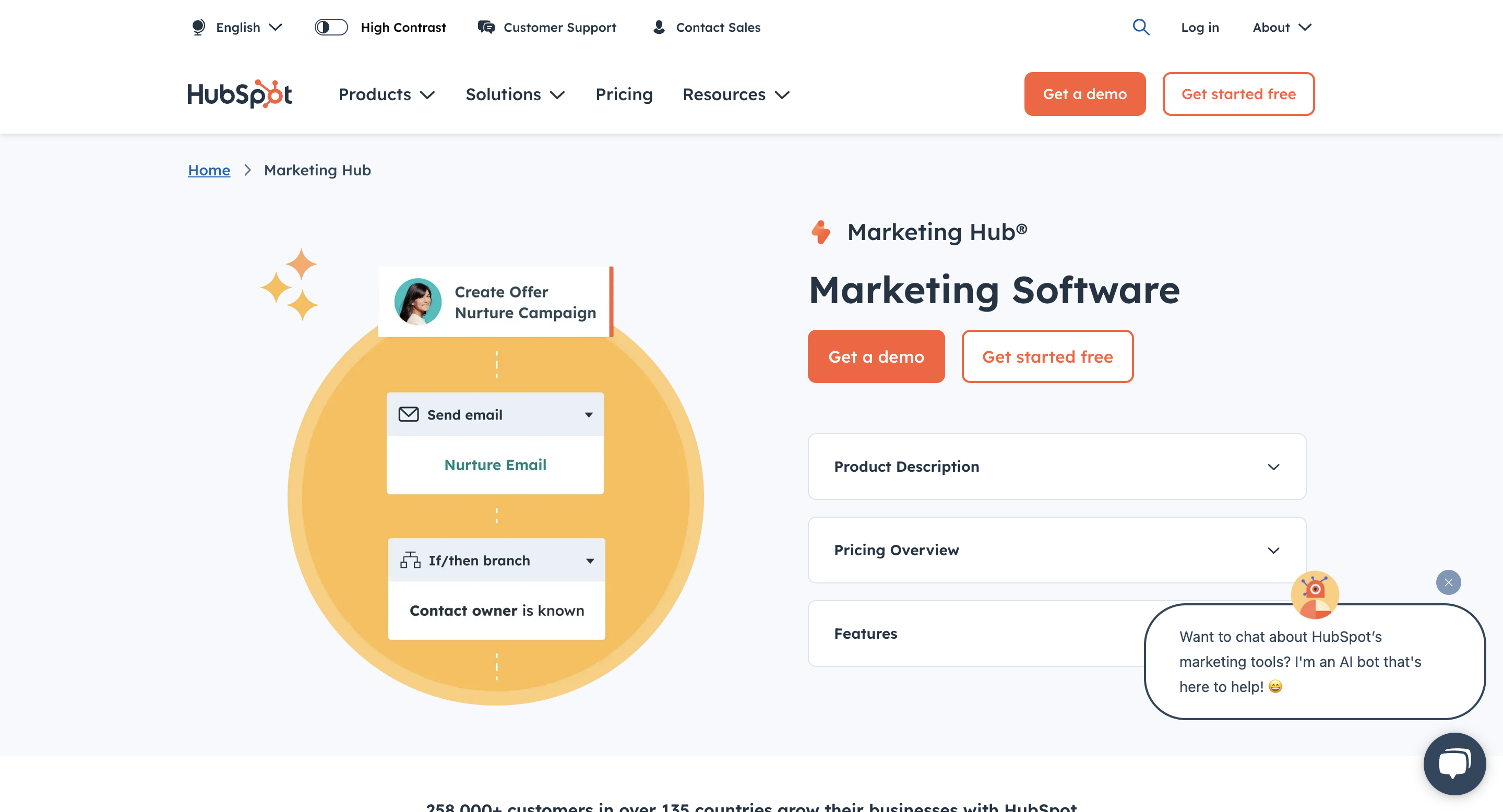Viewport: 1503px width, 812px height.
Task: Open the Products navigation menu
Action: click(386, 94)
